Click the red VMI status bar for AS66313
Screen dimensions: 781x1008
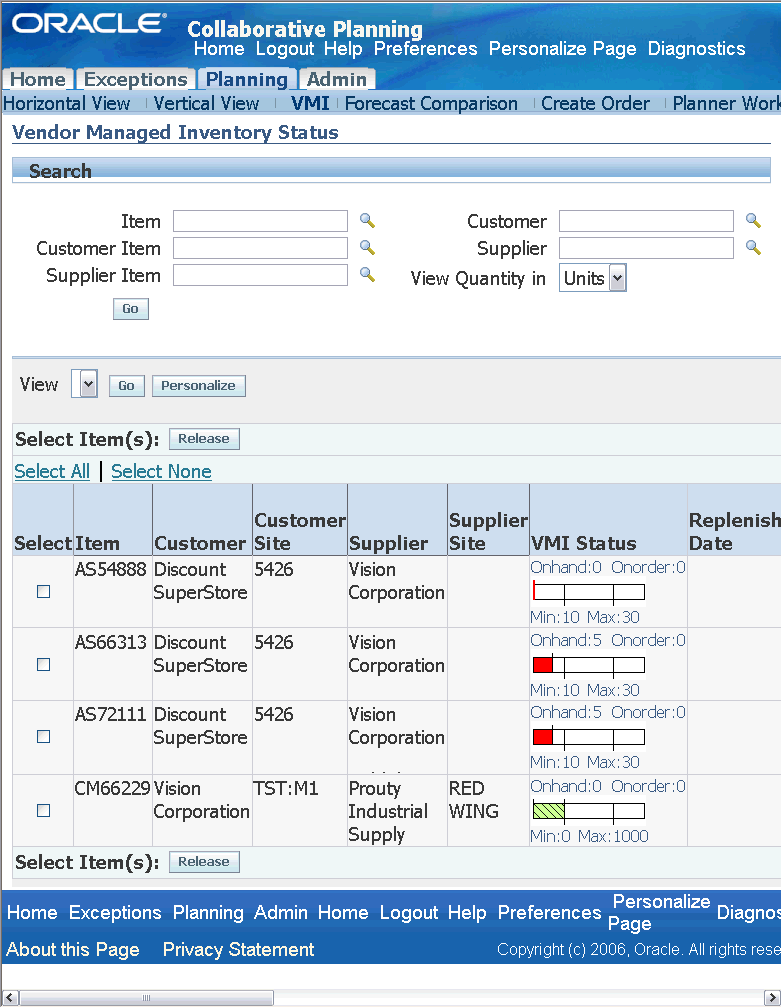coord(589,665)
